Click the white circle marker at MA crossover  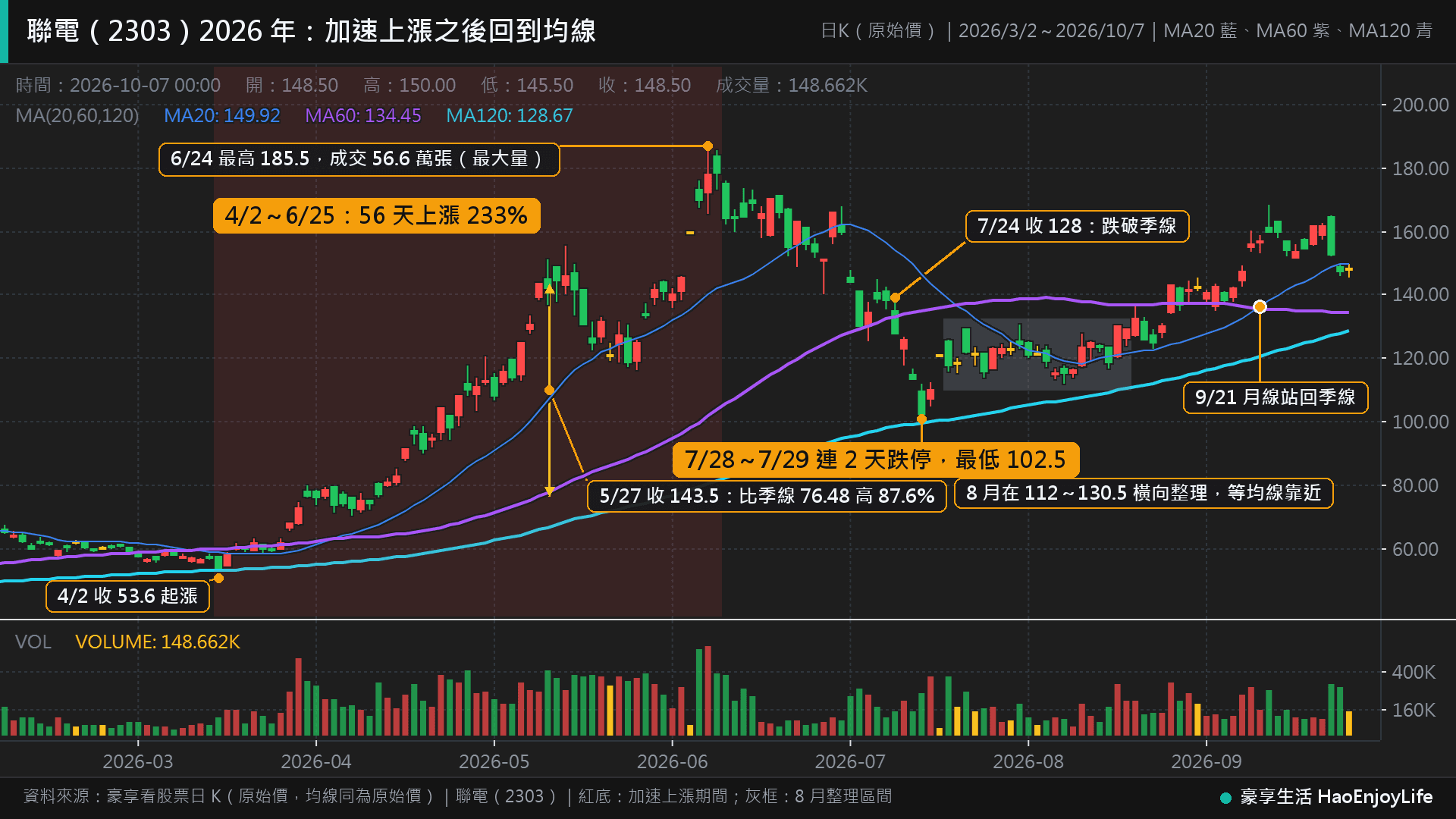pyautogui.click(x=1260, y=306)
